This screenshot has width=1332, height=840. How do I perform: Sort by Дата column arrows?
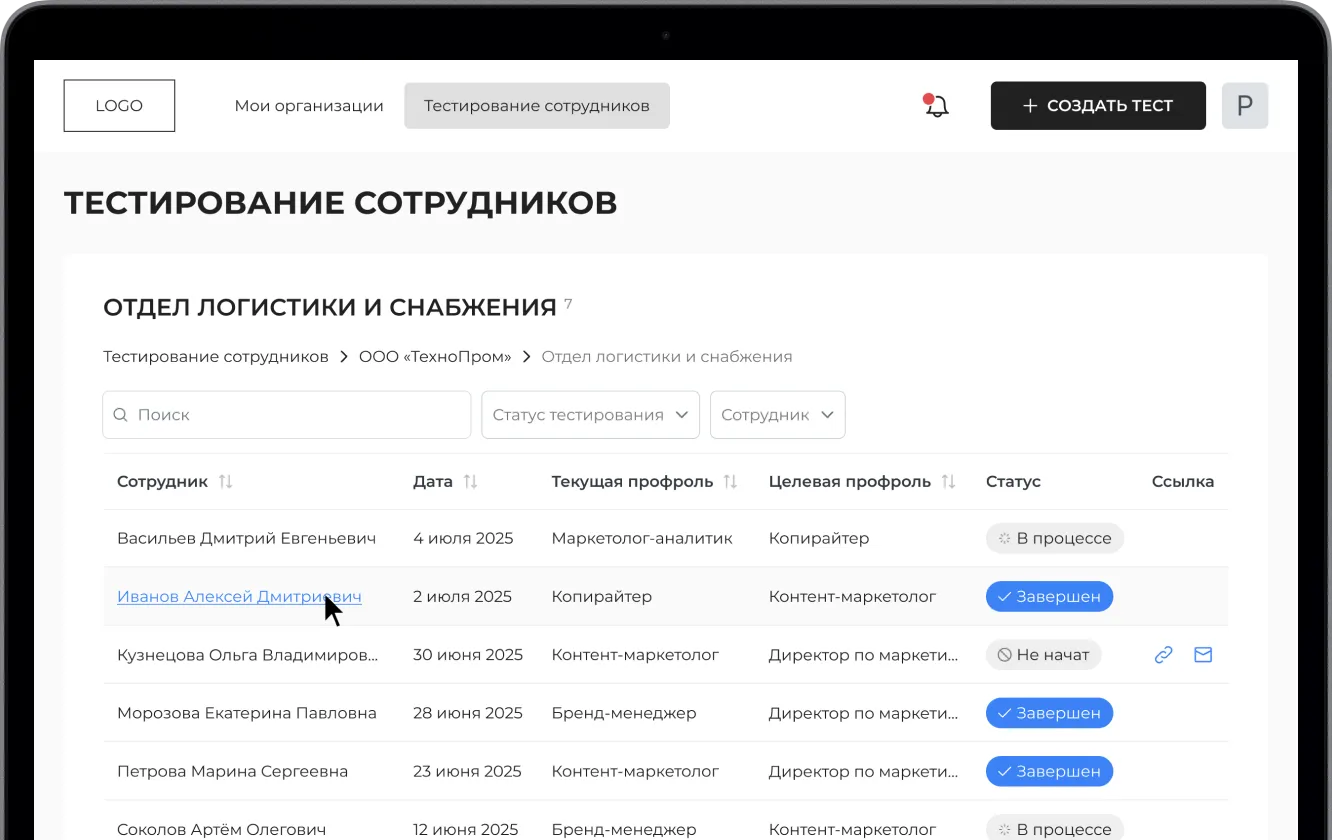coord(471,482)
